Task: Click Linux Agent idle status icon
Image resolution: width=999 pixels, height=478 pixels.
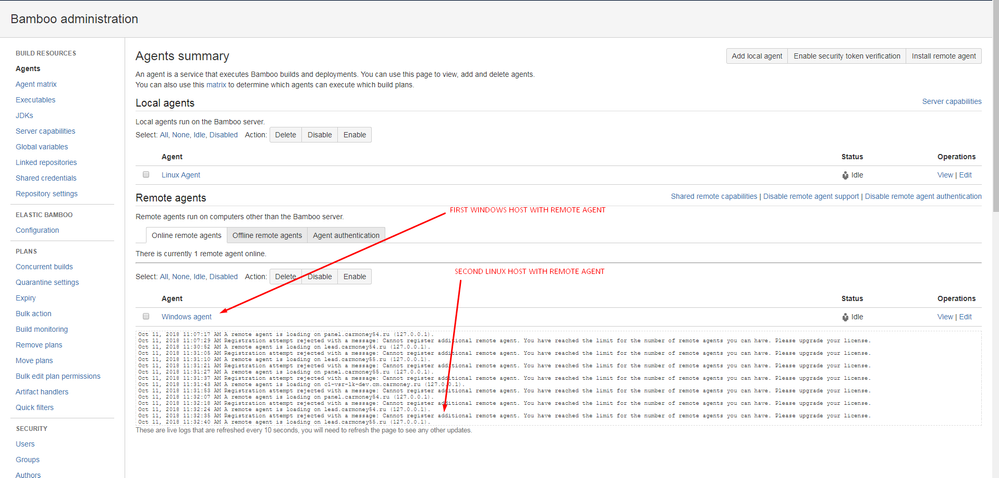Action: [x=845, y=175]
